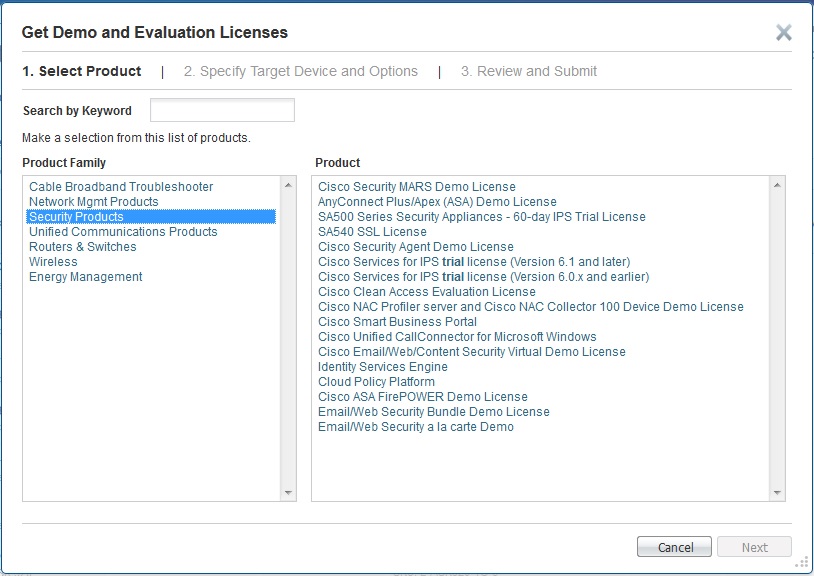Image resolution: width=814 pixels, height=576 pixels.
Task: Select Unified Communications Products family
Action: (123, 232)
